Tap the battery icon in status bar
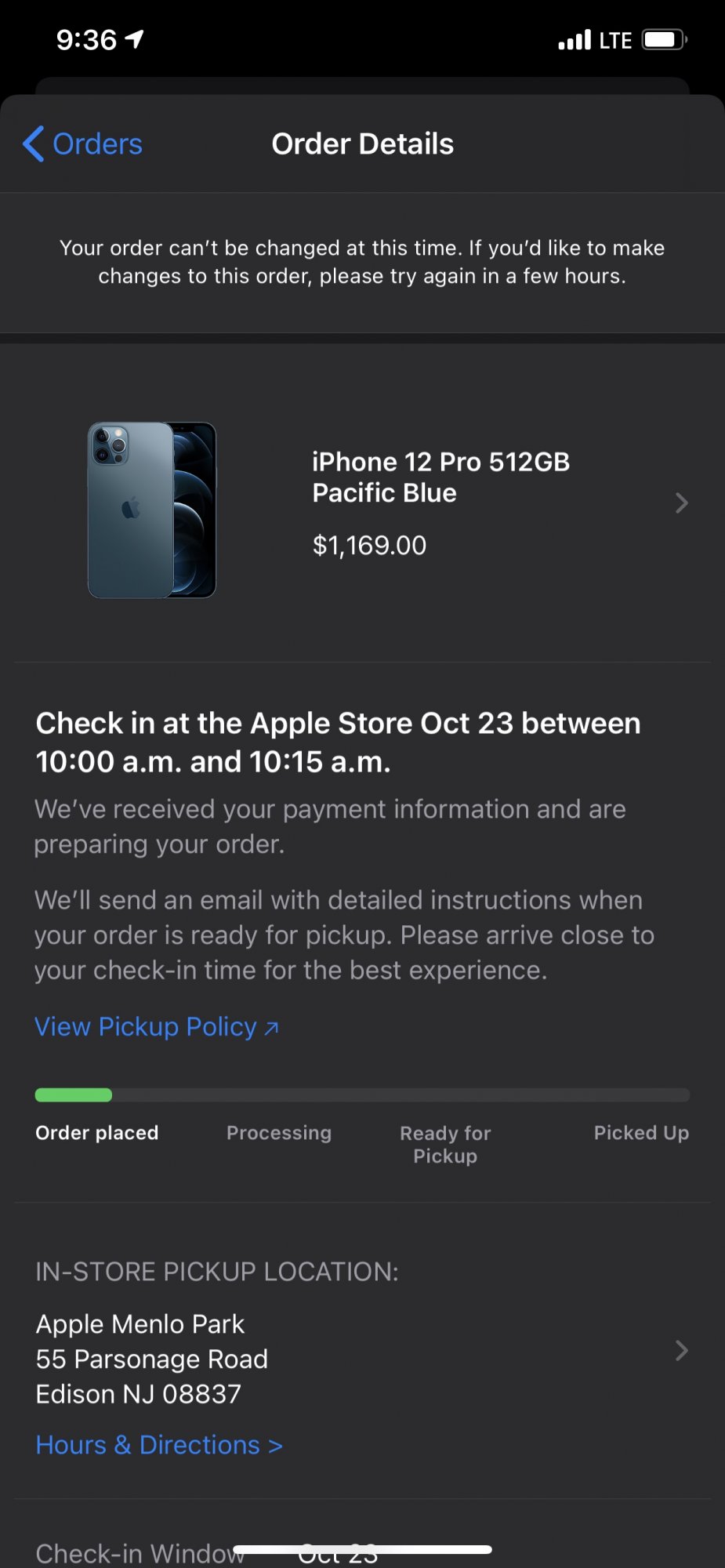This screenshot has height=1568, width=725. click(665, 39)
